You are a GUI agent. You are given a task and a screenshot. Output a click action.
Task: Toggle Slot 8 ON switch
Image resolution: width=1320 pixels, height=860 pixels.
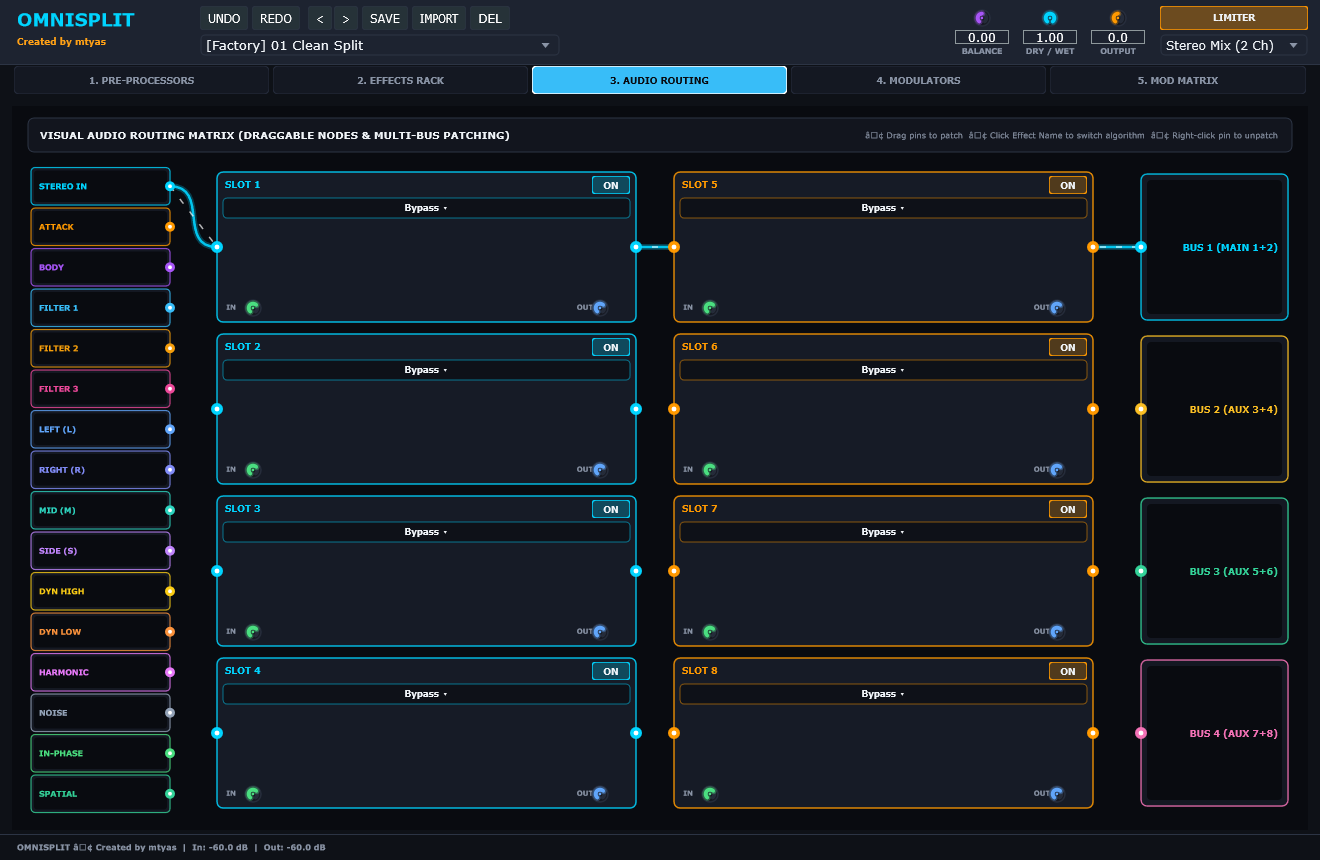(x=1068, y=671)
